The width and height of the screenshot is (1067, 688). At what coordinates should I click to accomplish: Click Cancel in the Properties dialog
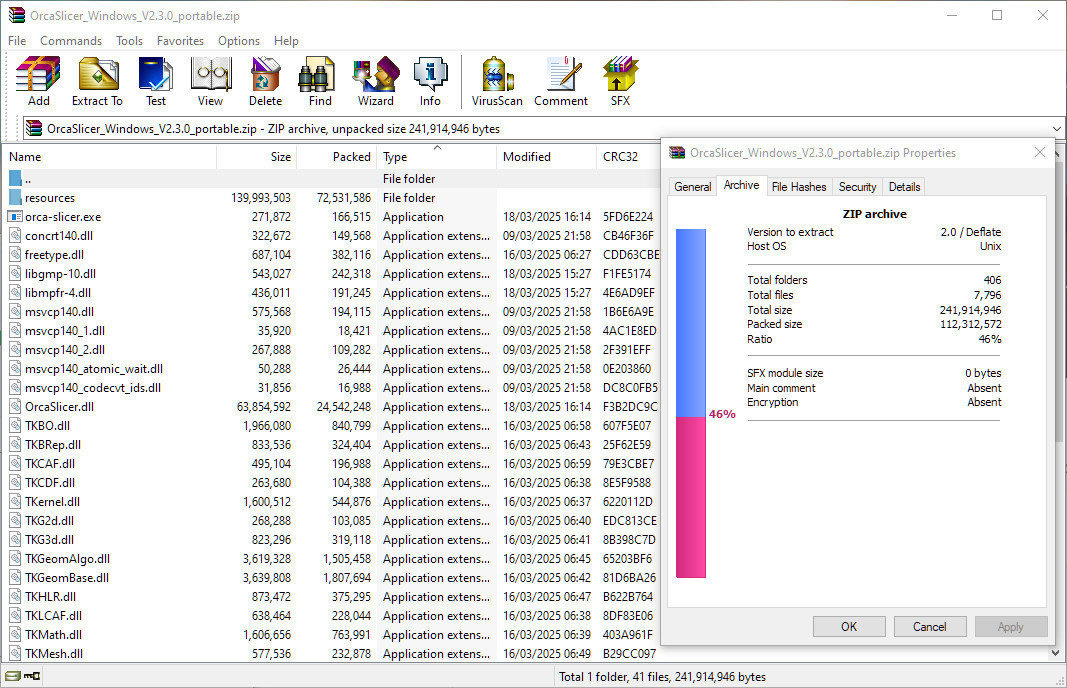tap(929, 627)
